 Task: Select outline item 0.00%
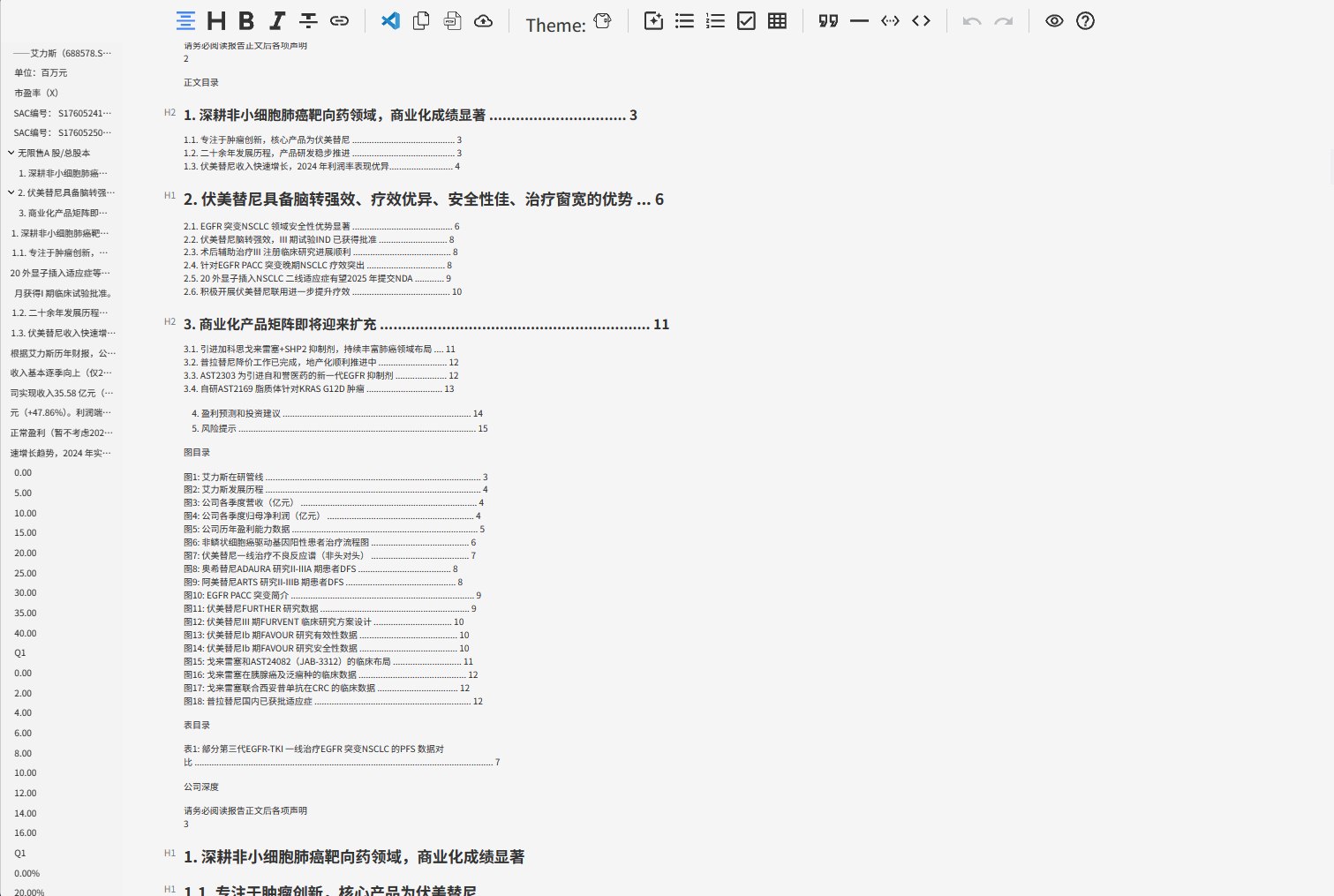point(26,873)
